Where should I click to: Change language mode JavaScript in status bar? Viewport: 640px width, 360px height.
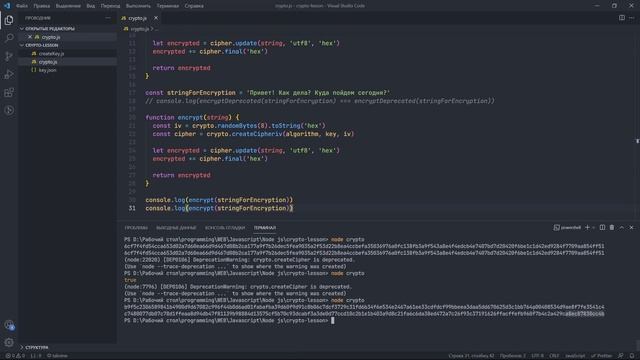575,356
